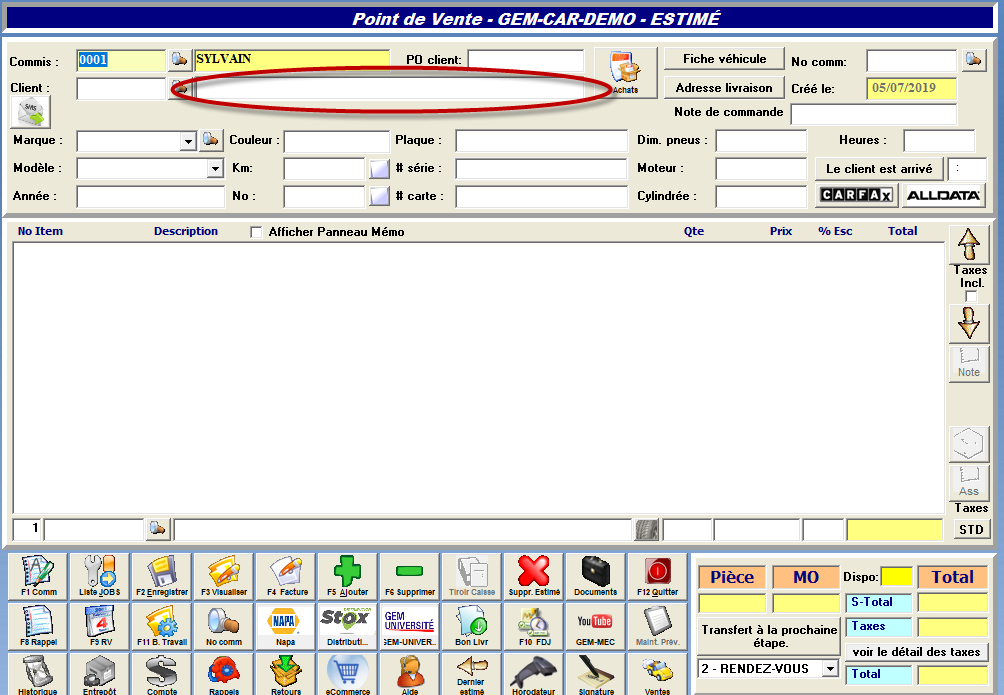Open the Modèle dropdown arrow
1004x695 pixels.
[215, 169]
